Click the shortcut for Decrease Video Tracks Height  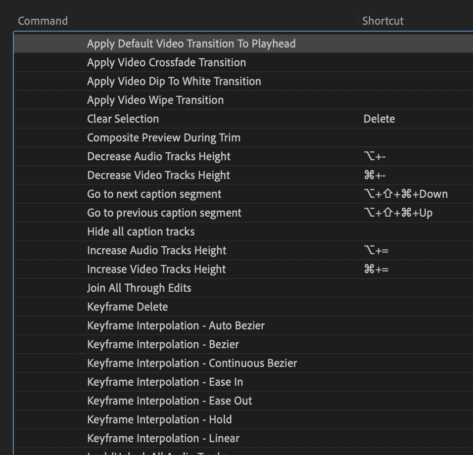point(375,175)
